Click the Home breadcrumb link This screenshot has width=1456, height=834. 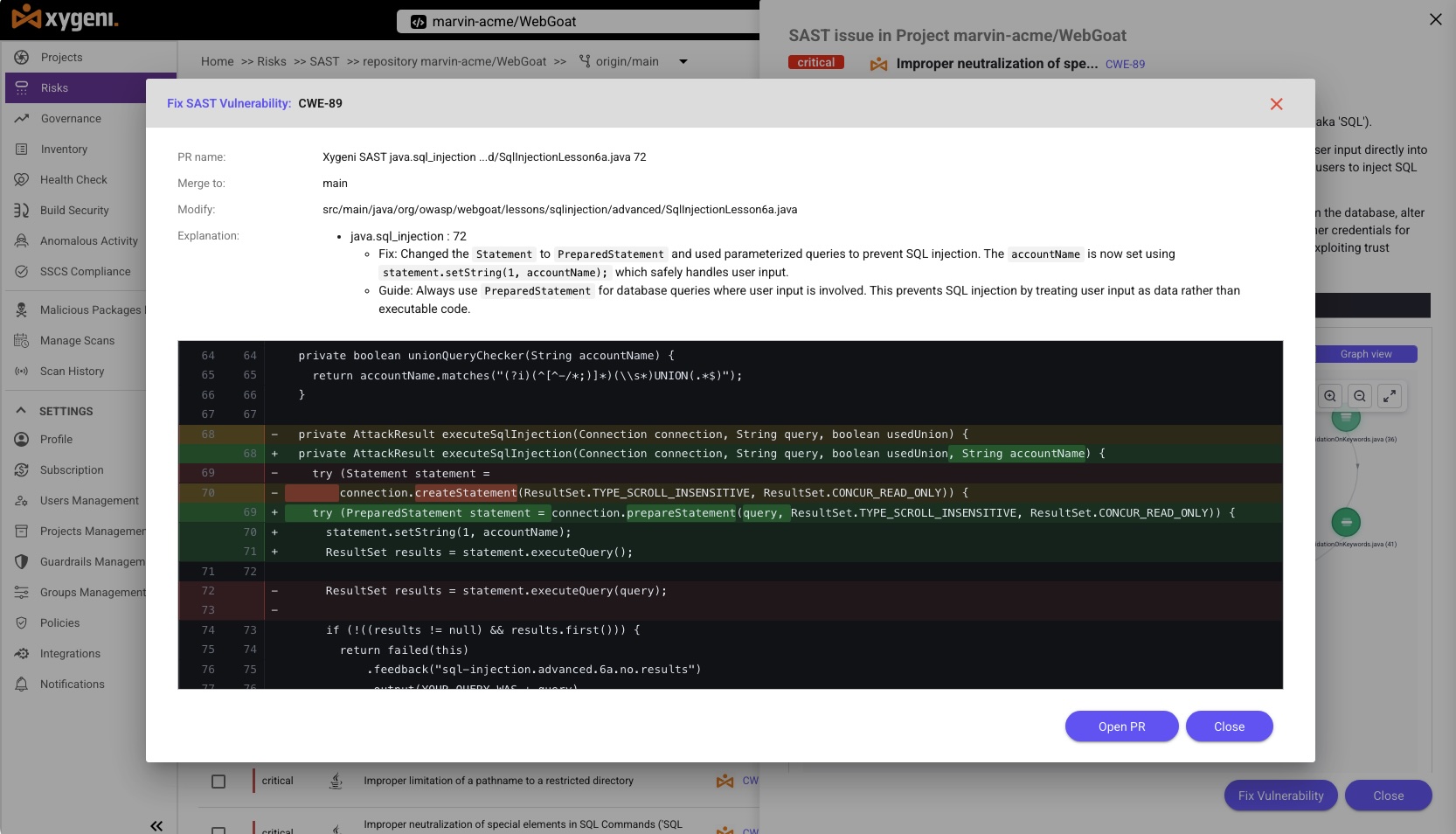pyautogui.click(x=217, y=62)
